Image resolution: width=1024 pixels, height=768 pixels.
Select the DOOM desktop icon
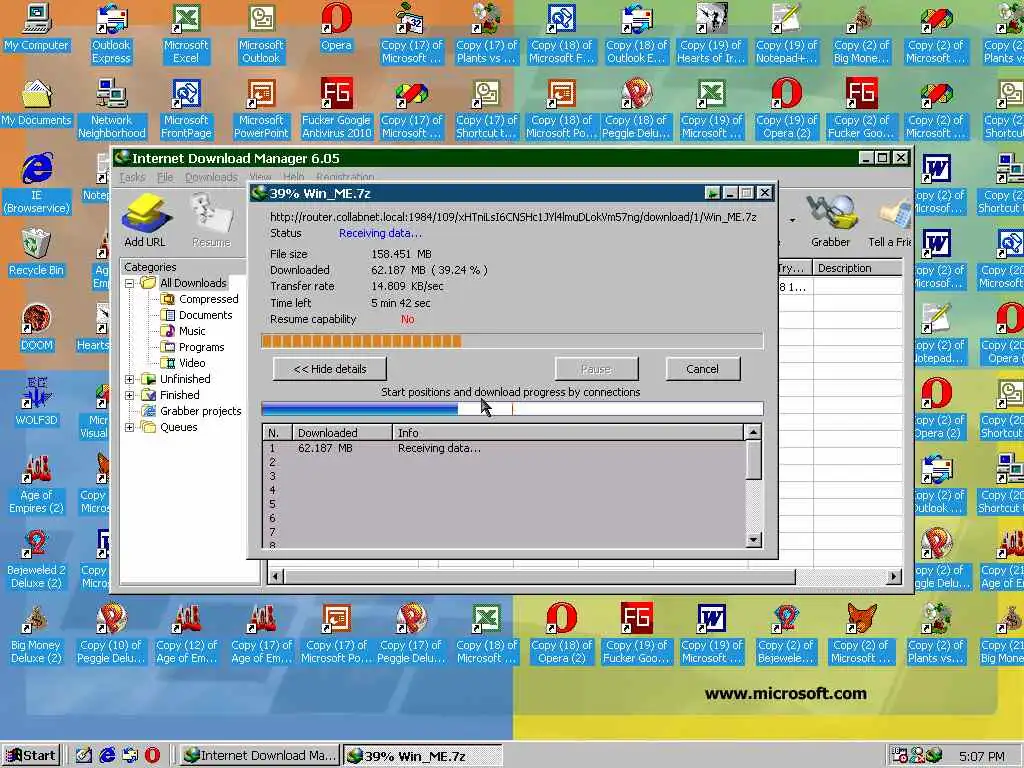tap(37, 328)
